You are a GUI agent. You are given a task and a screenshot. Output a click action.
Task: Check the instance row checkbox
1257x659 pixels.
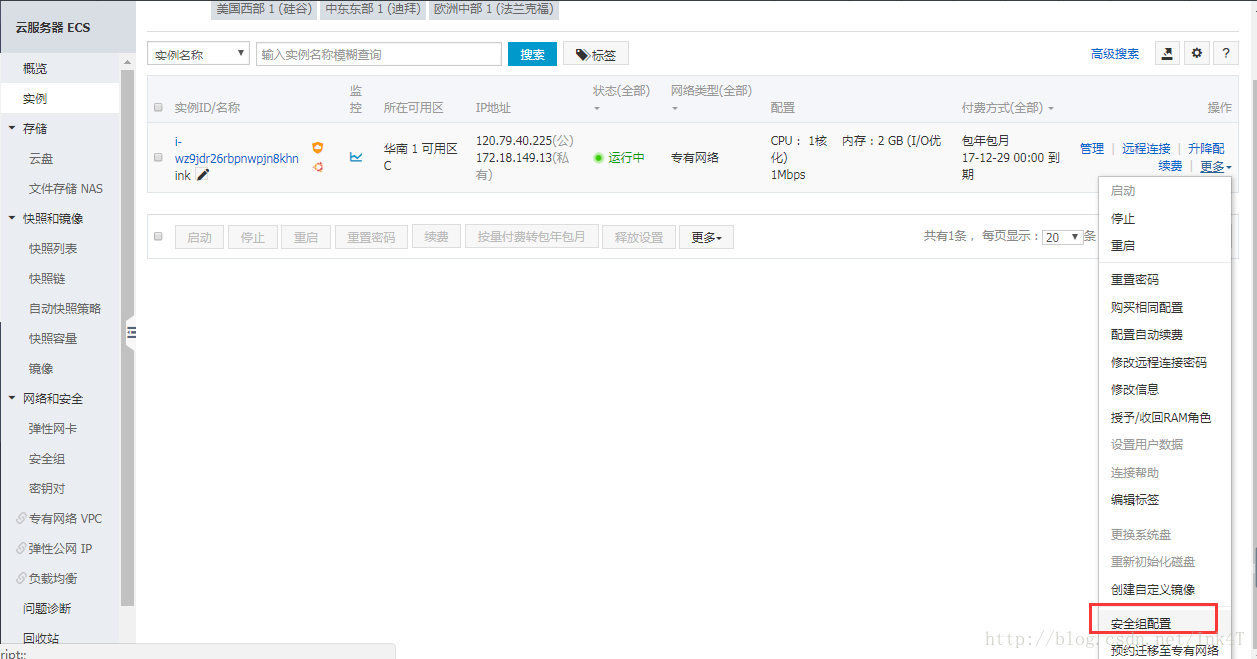pos(158,157)
